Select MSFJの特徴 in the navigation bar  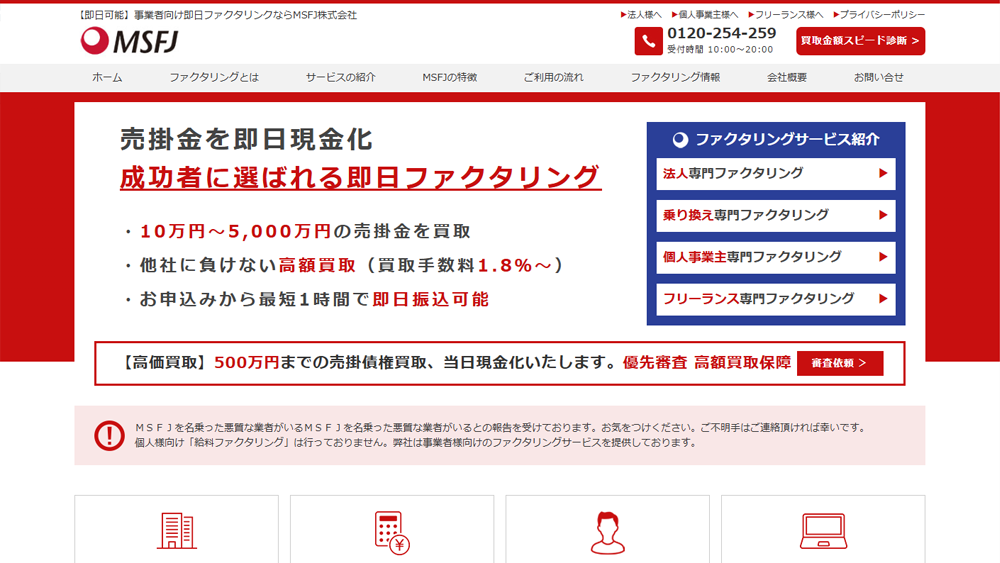coord(450,77)
